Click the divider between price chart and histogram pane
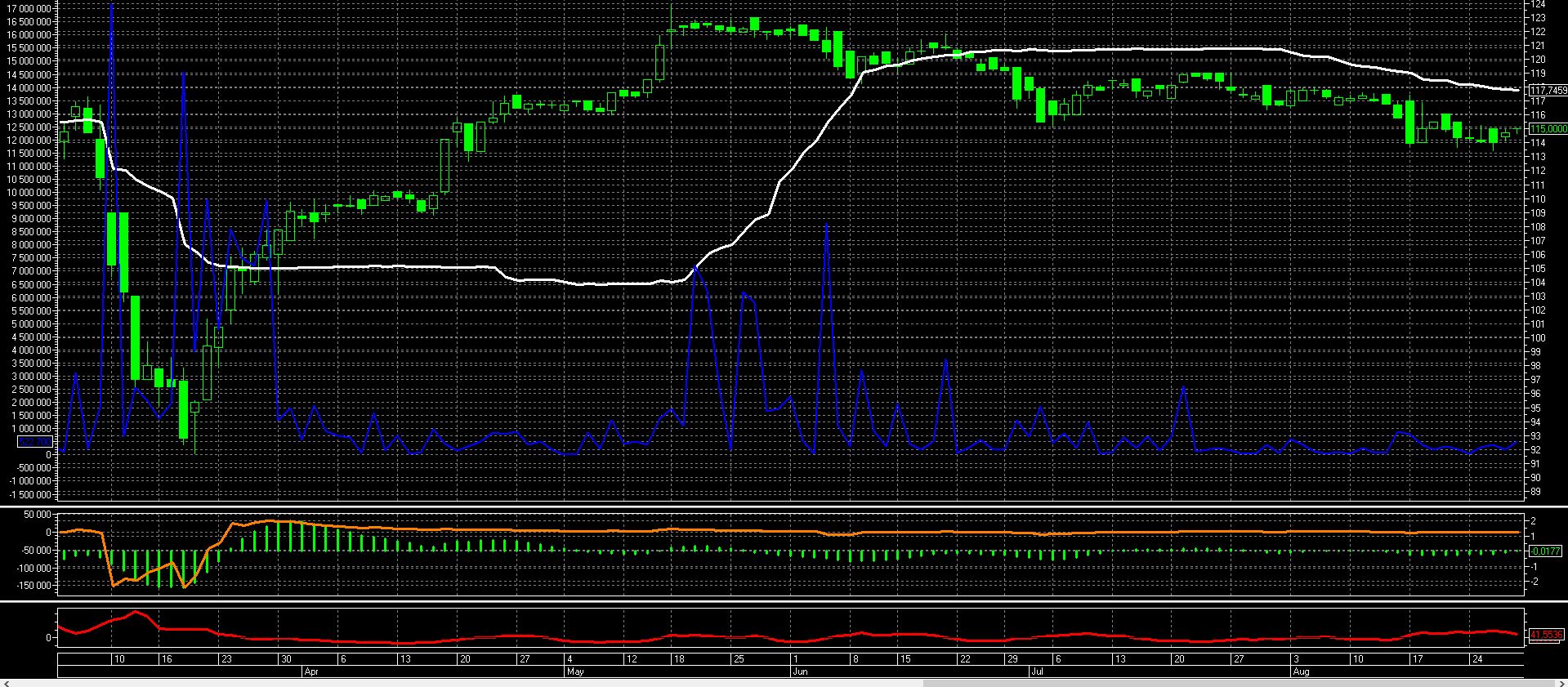This screenshot has height=687, width=1568. coord(784,506)
